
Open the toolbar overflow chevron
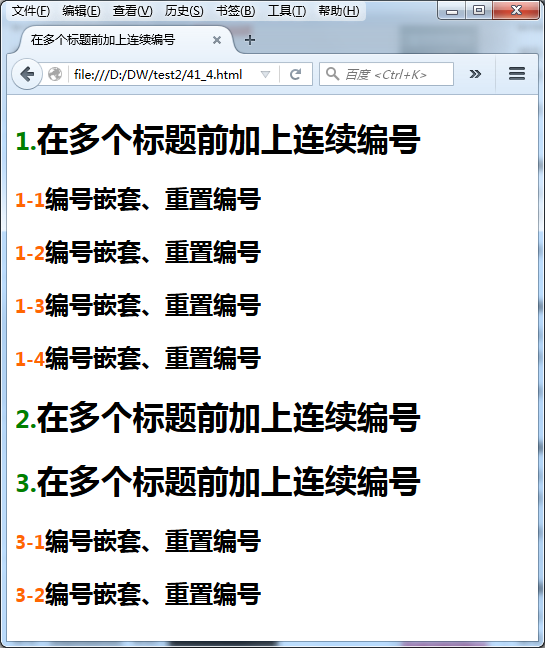[475, 74]
